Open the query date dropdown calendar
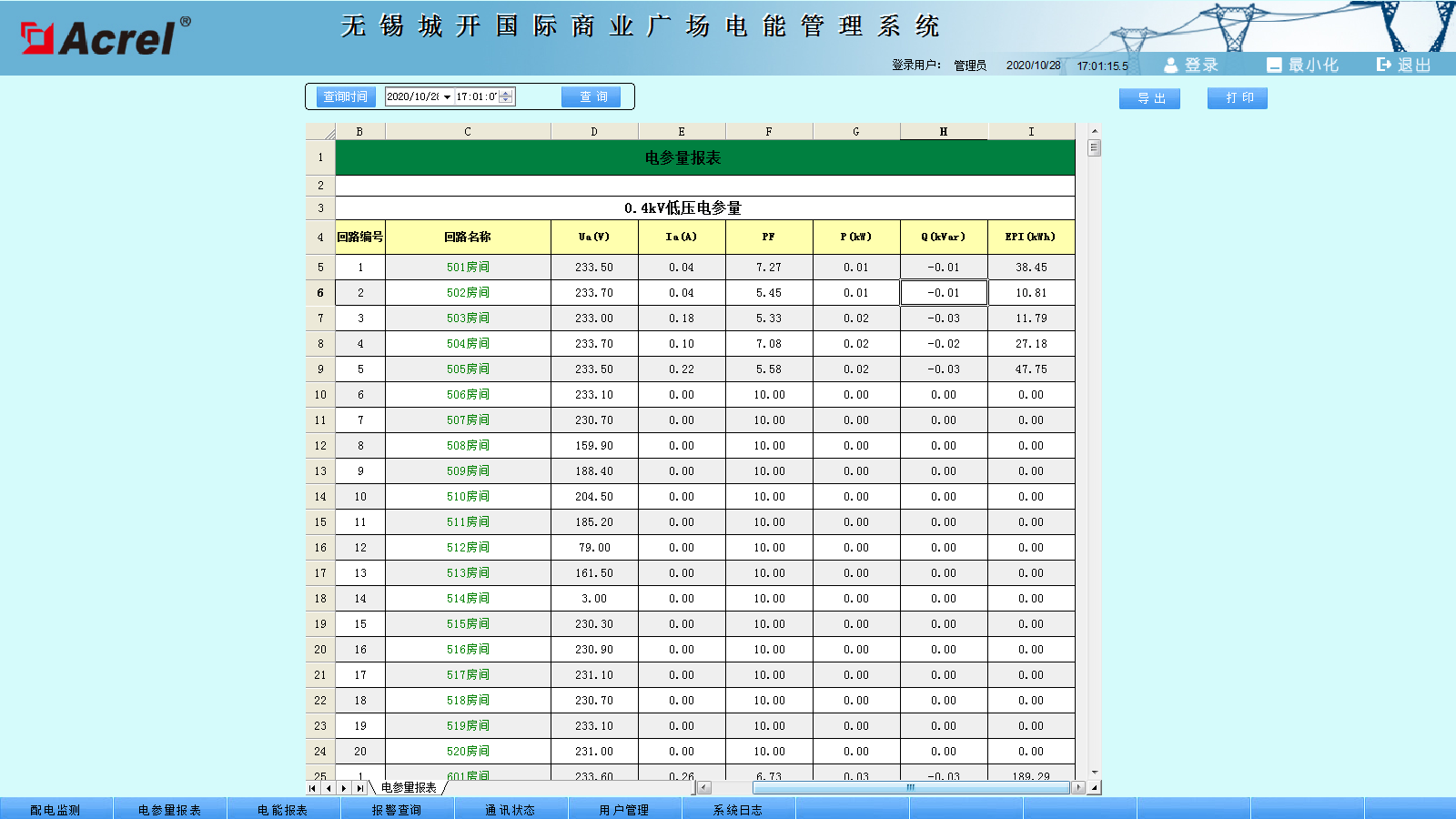 pyautogui.click(x=447, y=97)
